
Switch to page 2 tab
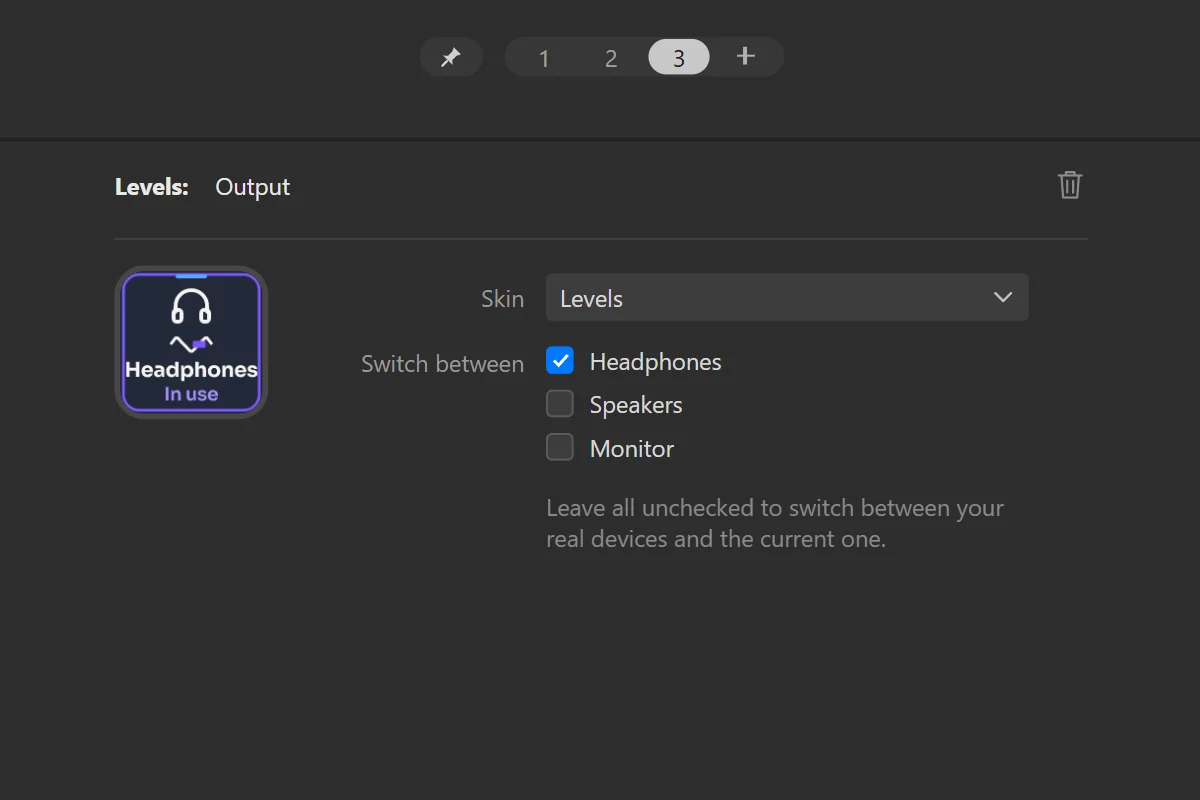[611, 58]
